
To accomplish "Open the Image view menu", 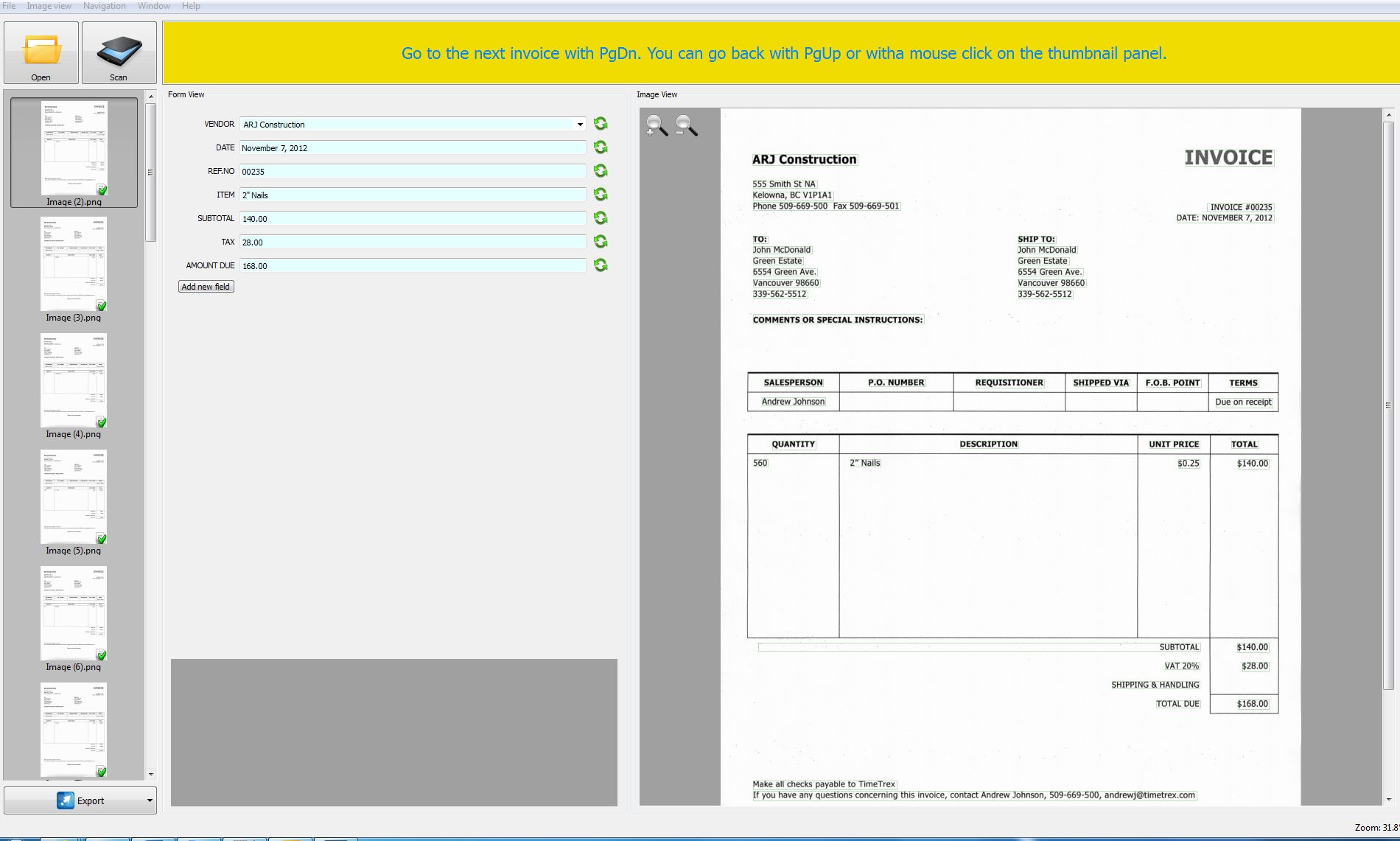I will coord(49,6).
